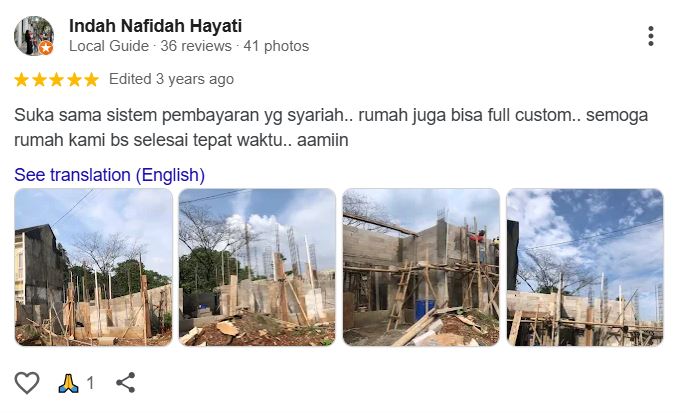Open the second photo showing rebar columns
Screen dimensions: 686x413
coord(257,267)
